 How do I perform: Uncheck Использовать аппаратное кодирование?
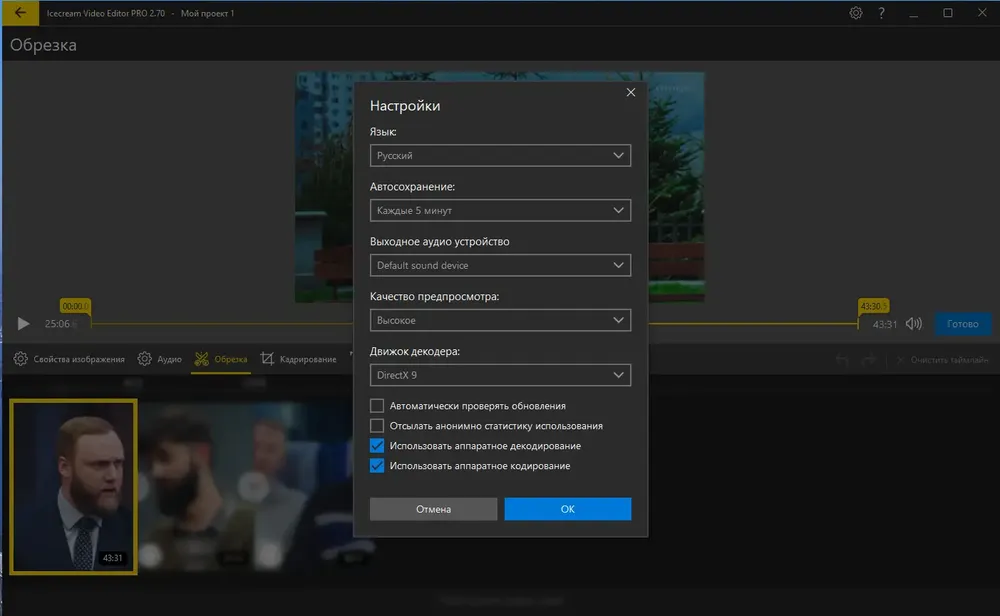pos(377,466)
